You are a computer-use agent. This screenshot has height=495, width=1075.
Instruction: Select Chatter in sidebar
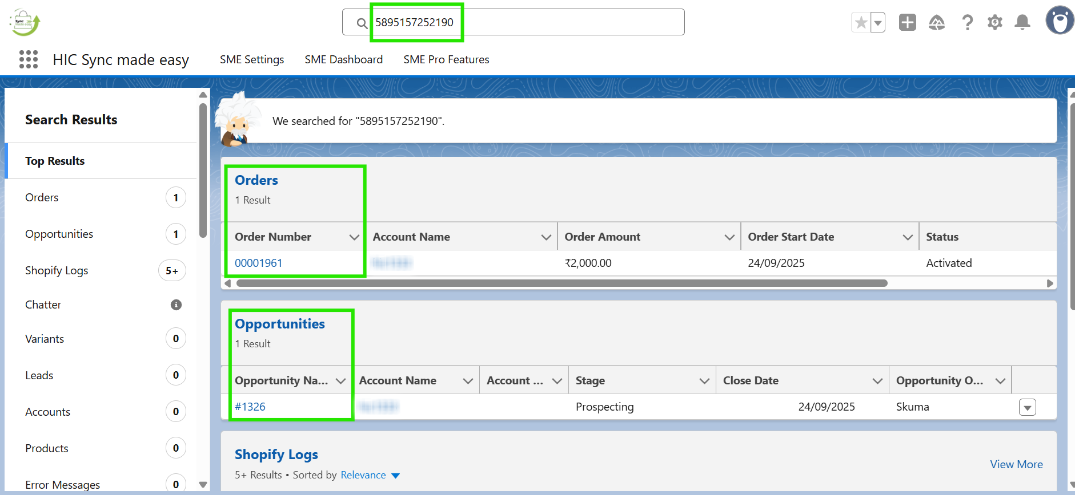101,304
